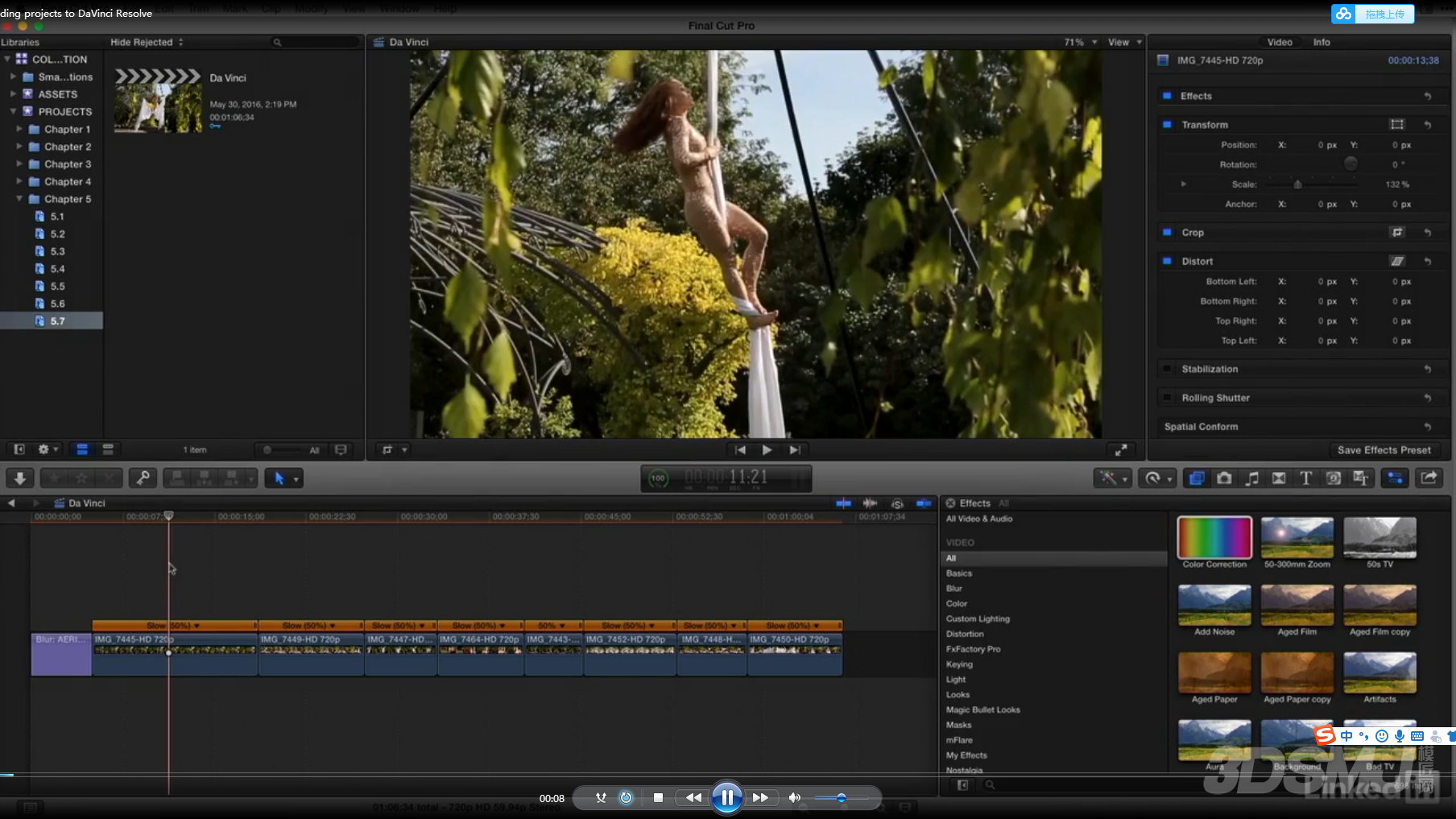Expand the Scale disclosure triangle
This screenshot has height=819, width=1456.
click(1183, 184)
